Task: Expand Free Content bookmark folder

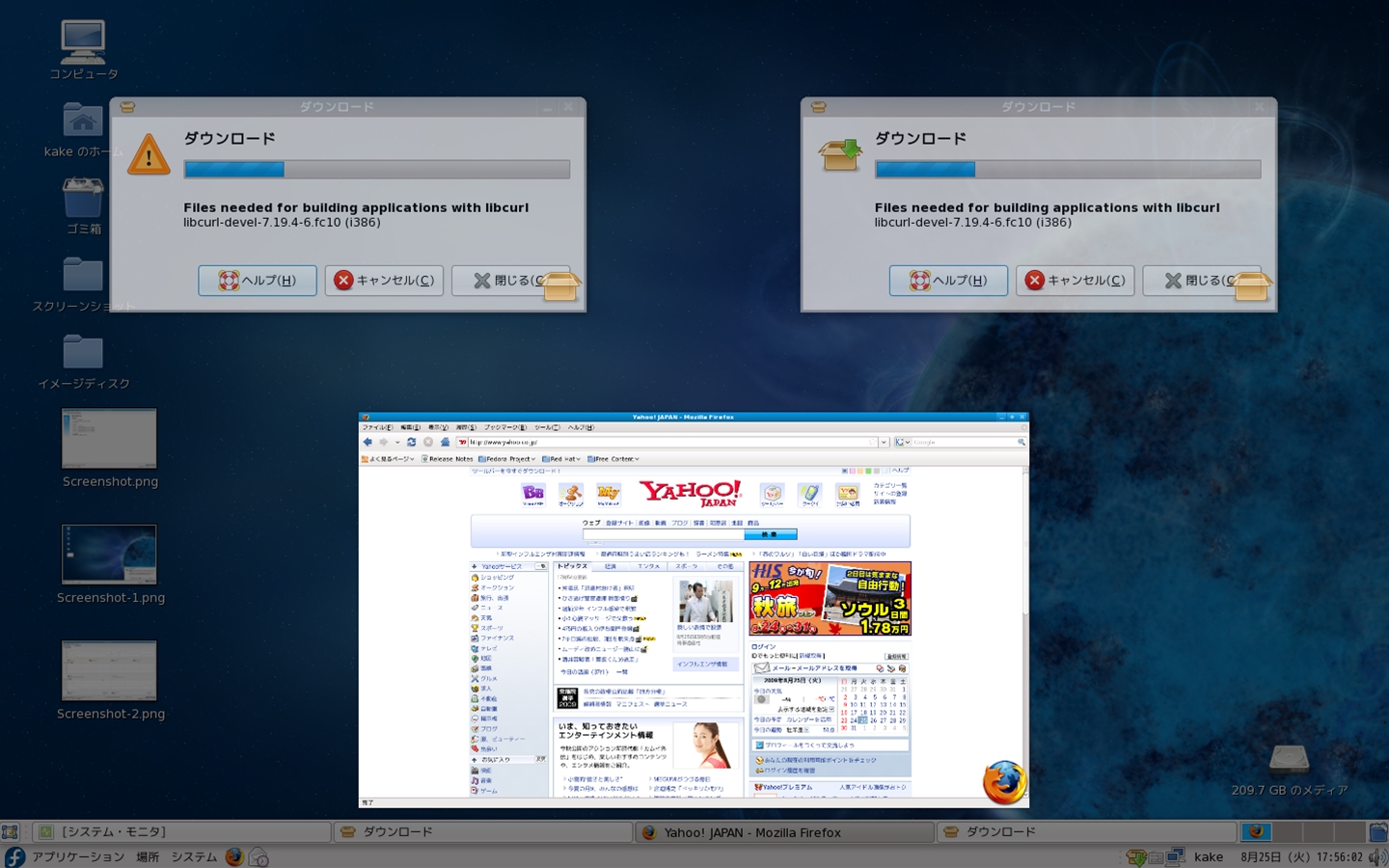Action: tap(613, 459)
